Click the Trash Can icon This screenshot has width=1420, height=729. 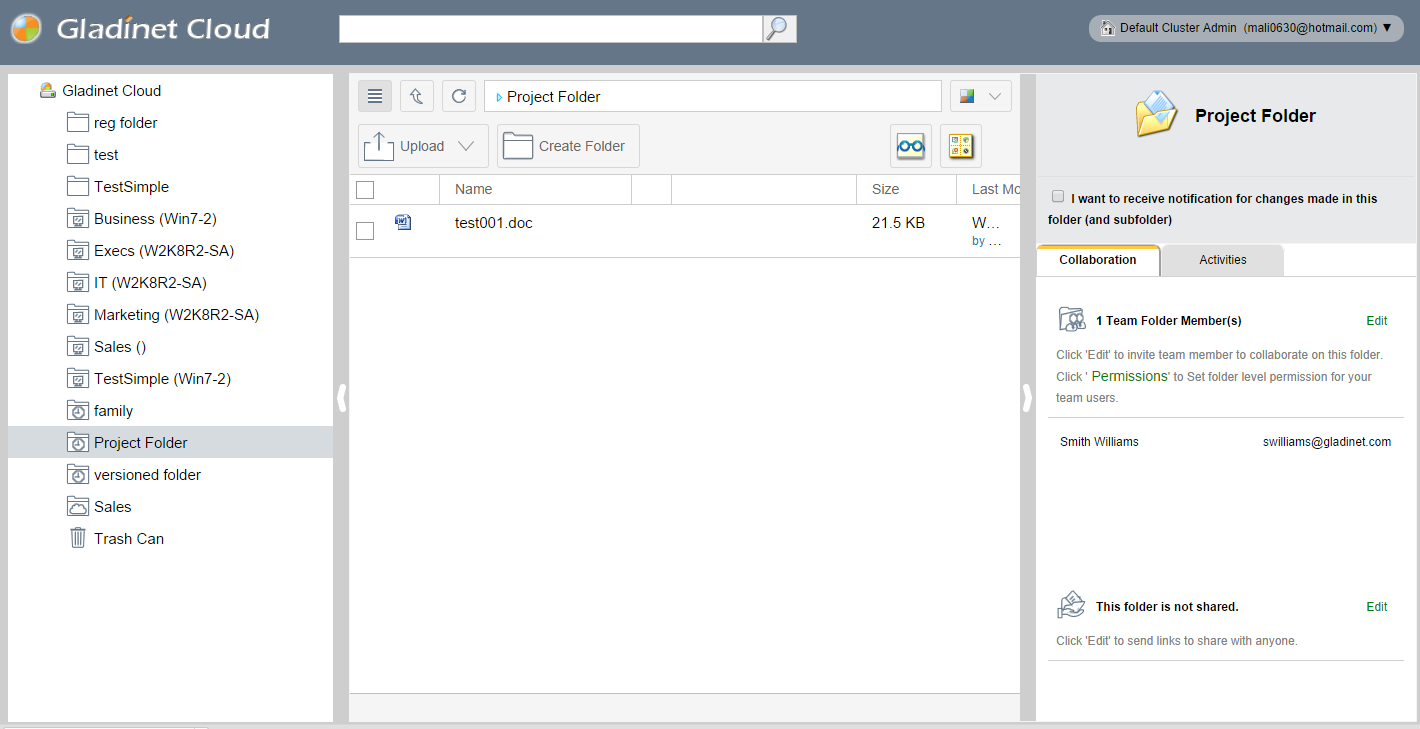click(78, 538)
